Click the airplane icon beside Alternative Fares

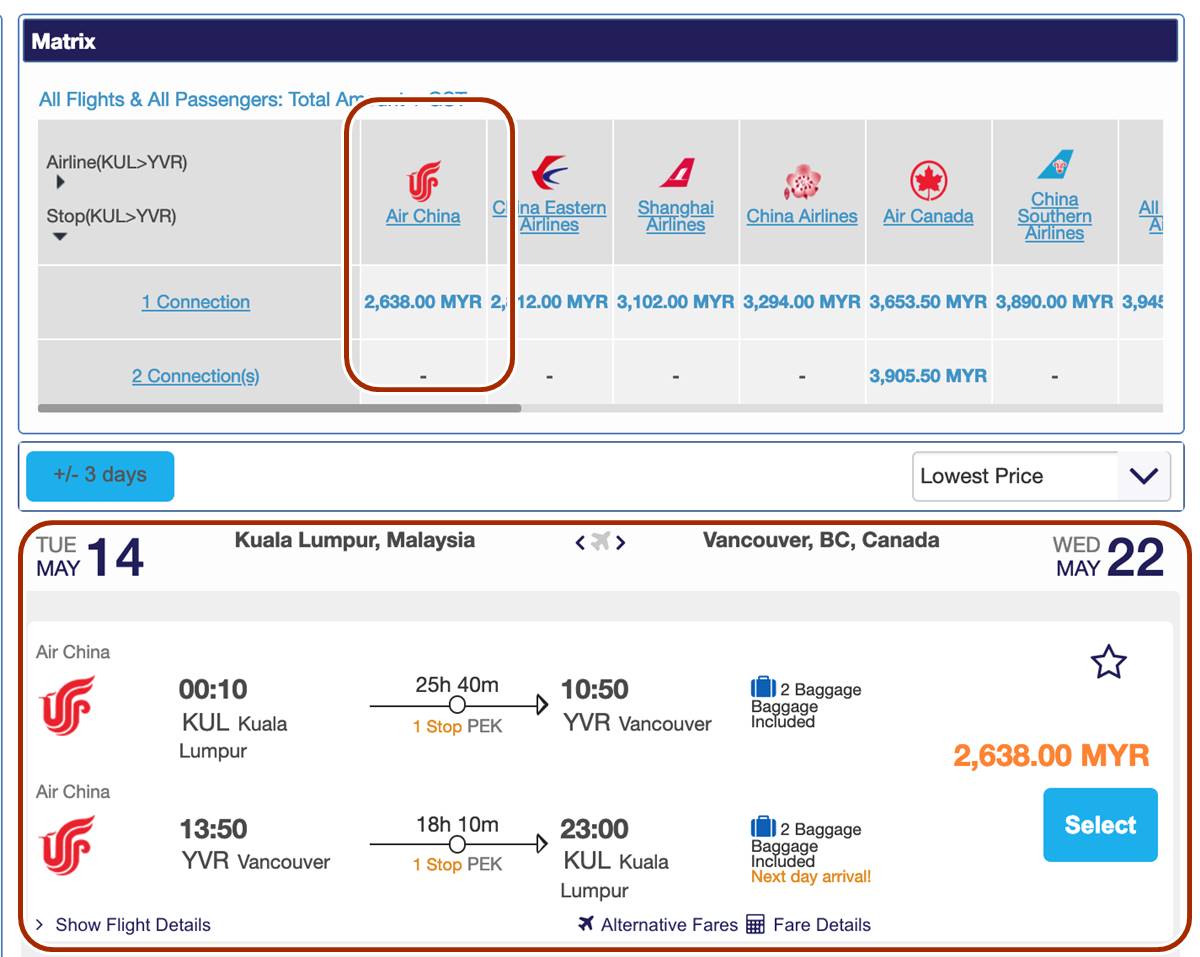(586, 923)
